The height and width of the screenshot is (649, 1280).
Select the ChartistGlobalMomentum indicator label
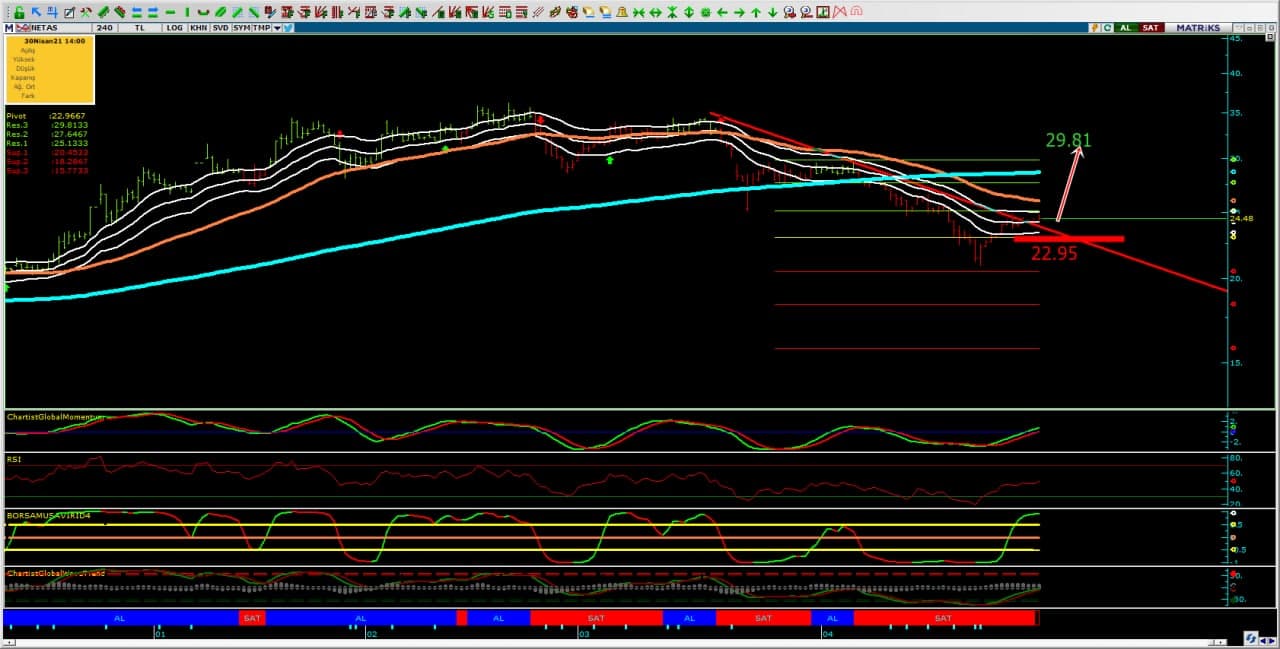[54, 415]
